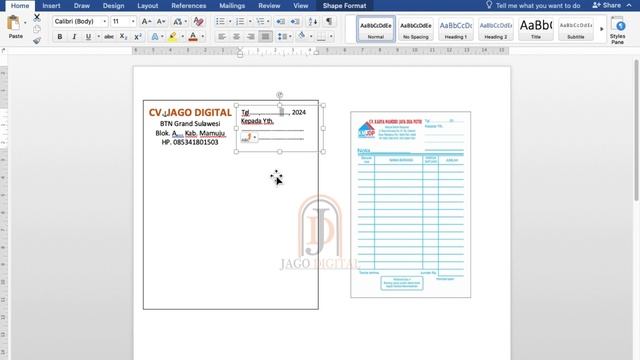Align text left
Screen dimensions: 640x360
coord(222,37)
